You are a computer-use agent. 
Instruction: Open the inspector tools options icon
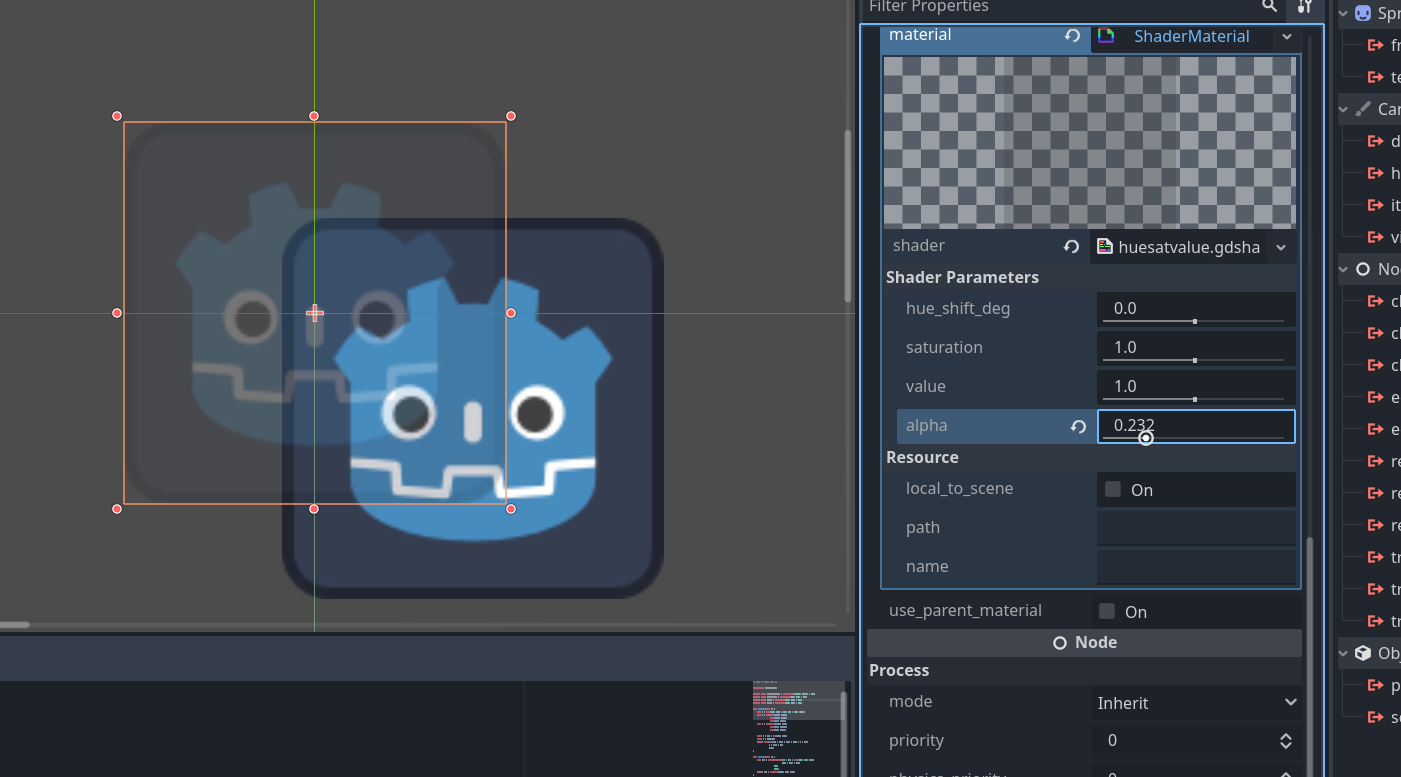pyautogui.click(x=1304, y=6)
